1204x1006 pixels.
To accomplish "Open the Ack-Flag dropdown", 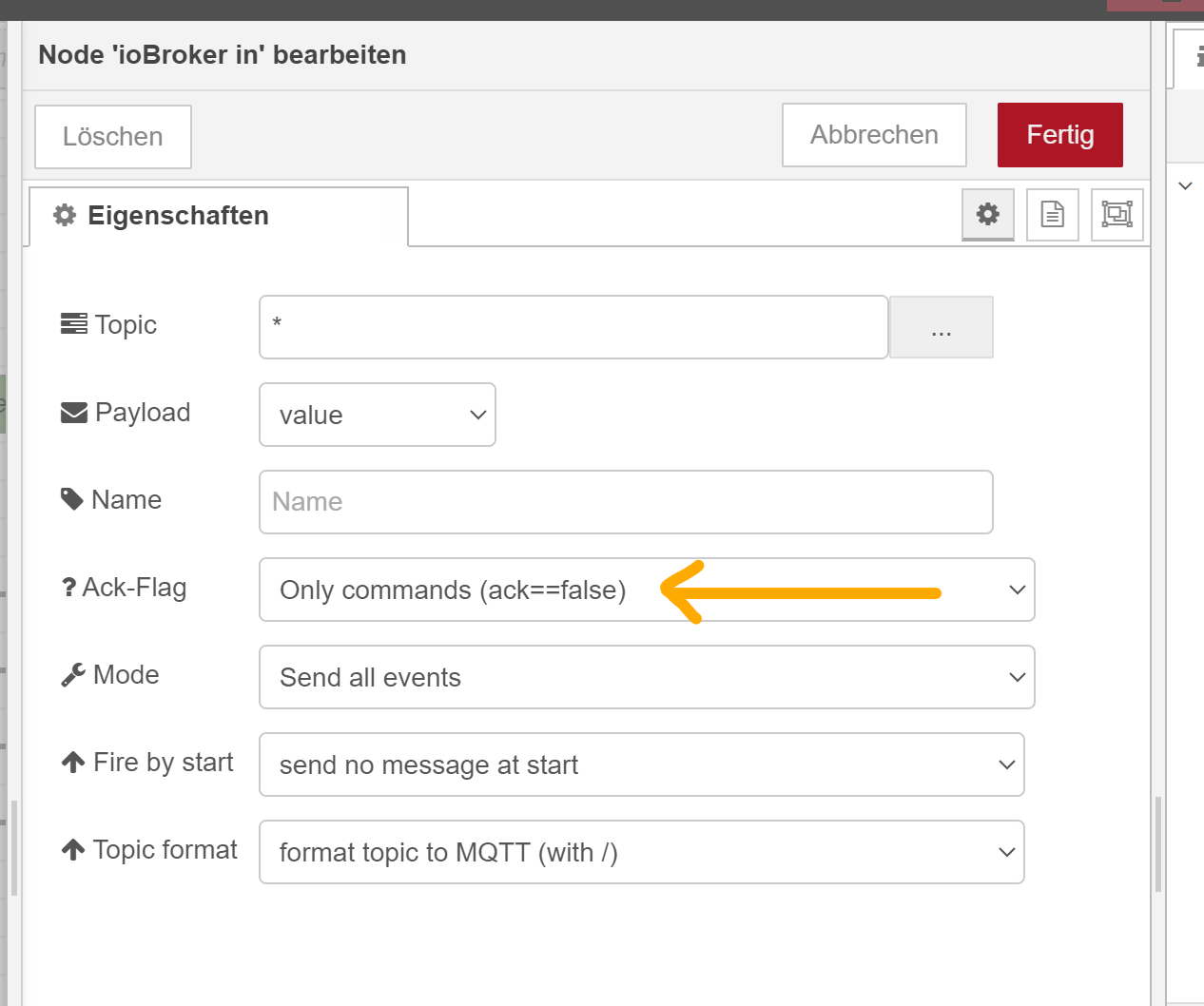I will (x=647, y=590).
